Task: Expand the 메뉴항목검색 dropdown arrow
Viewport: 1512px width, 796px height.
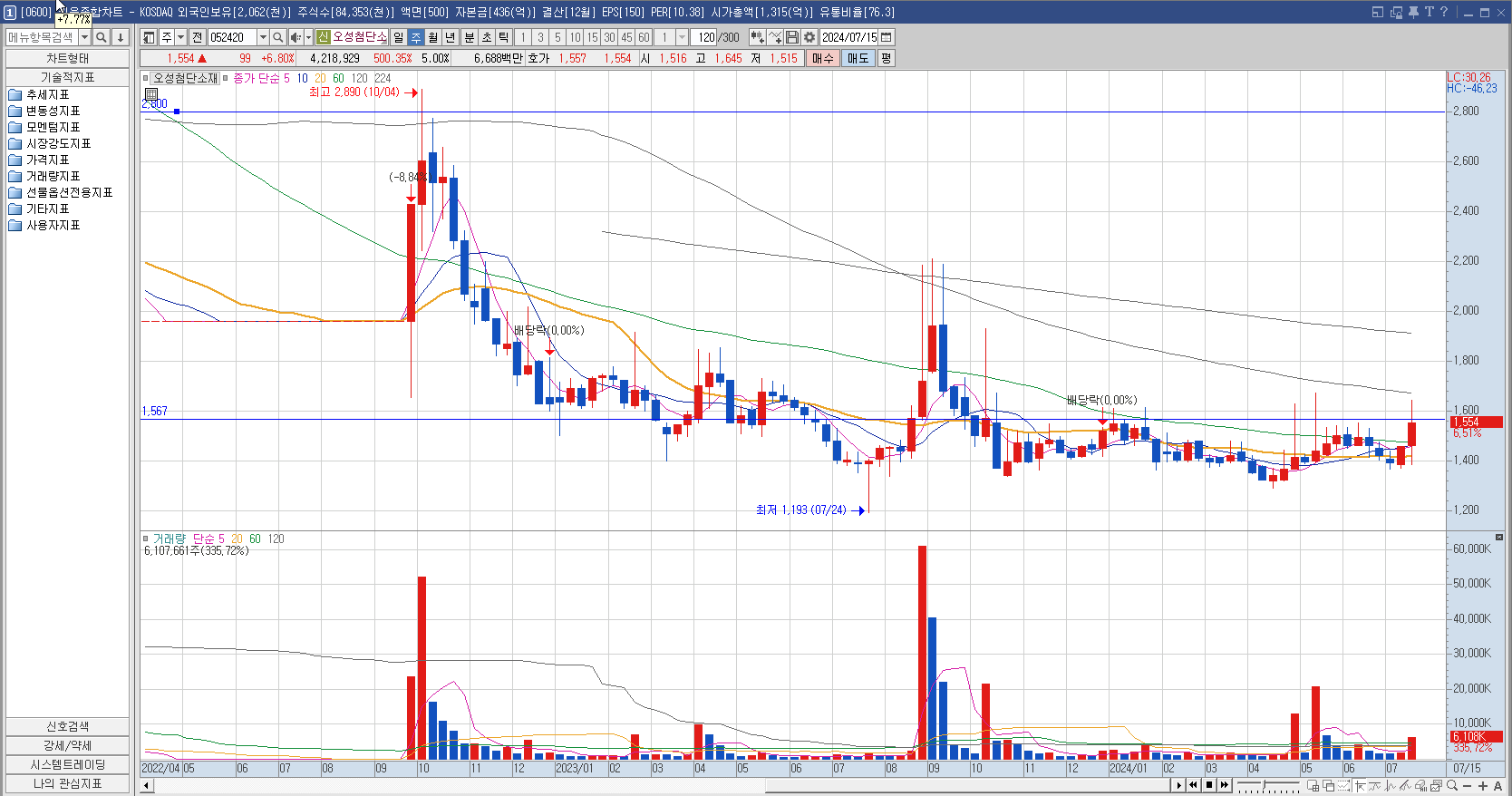Action: (x=84, y=37)
